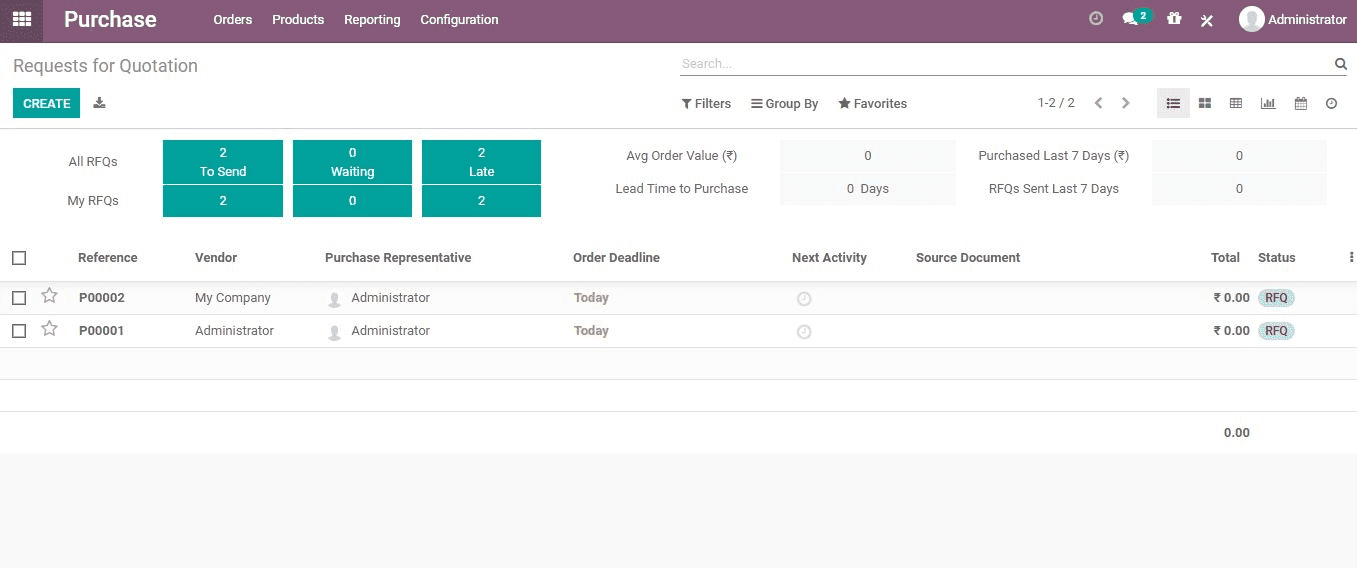Switch to kanban view
The image size is (1357, 568).
pos(1205,103)
